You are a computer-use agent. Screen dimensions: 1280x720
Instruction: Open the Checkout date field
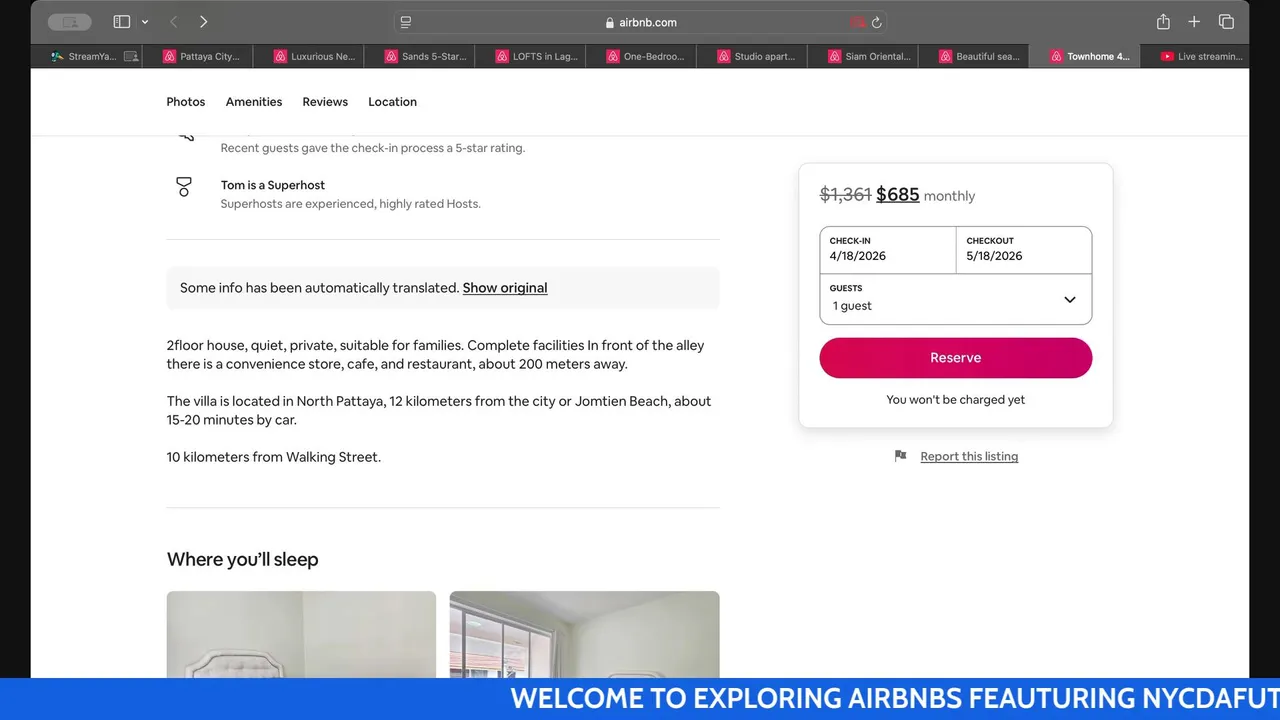pyautogui.click(x=1023, y=249)
